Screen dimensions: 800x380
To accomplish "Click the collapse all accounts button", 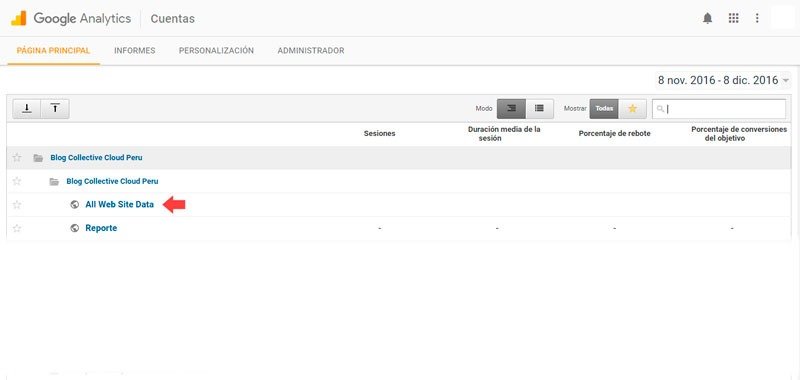I will point(55,109).
